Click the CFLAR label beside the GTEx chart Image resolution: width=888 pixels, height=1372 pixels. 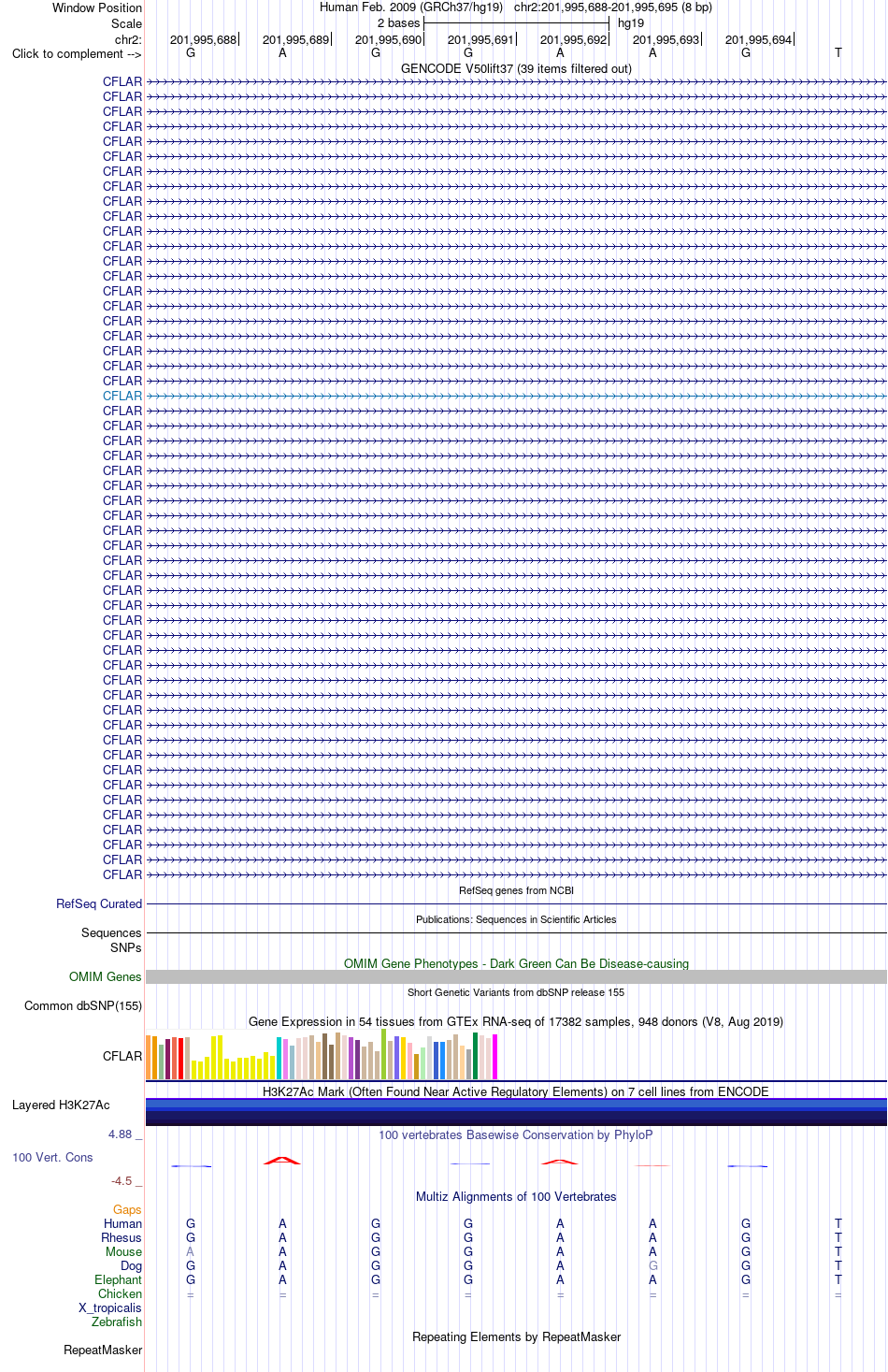pos(122,1056)
